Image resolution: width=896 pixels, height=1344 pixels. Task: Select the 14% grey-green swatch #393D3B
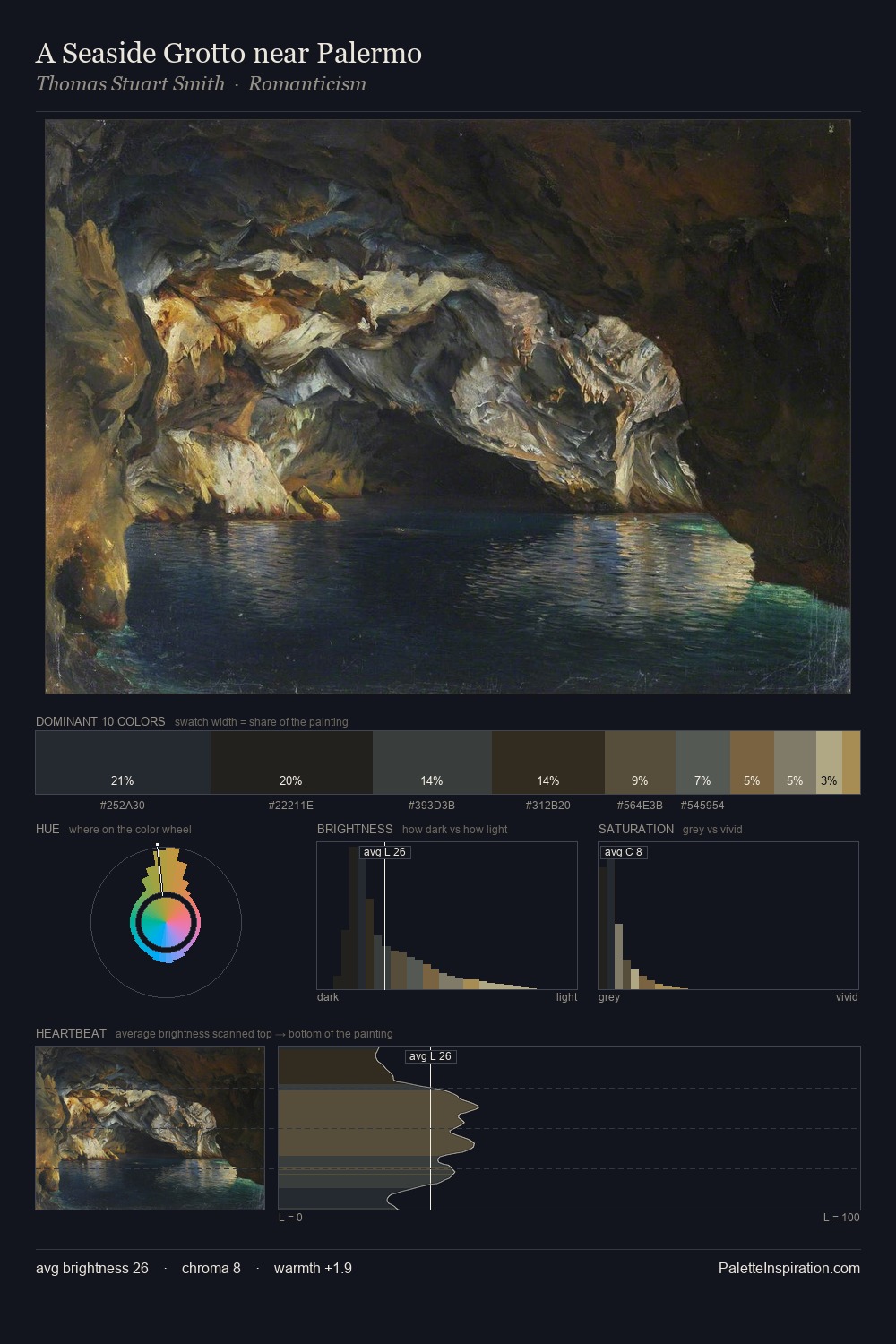tap(432, 762)
